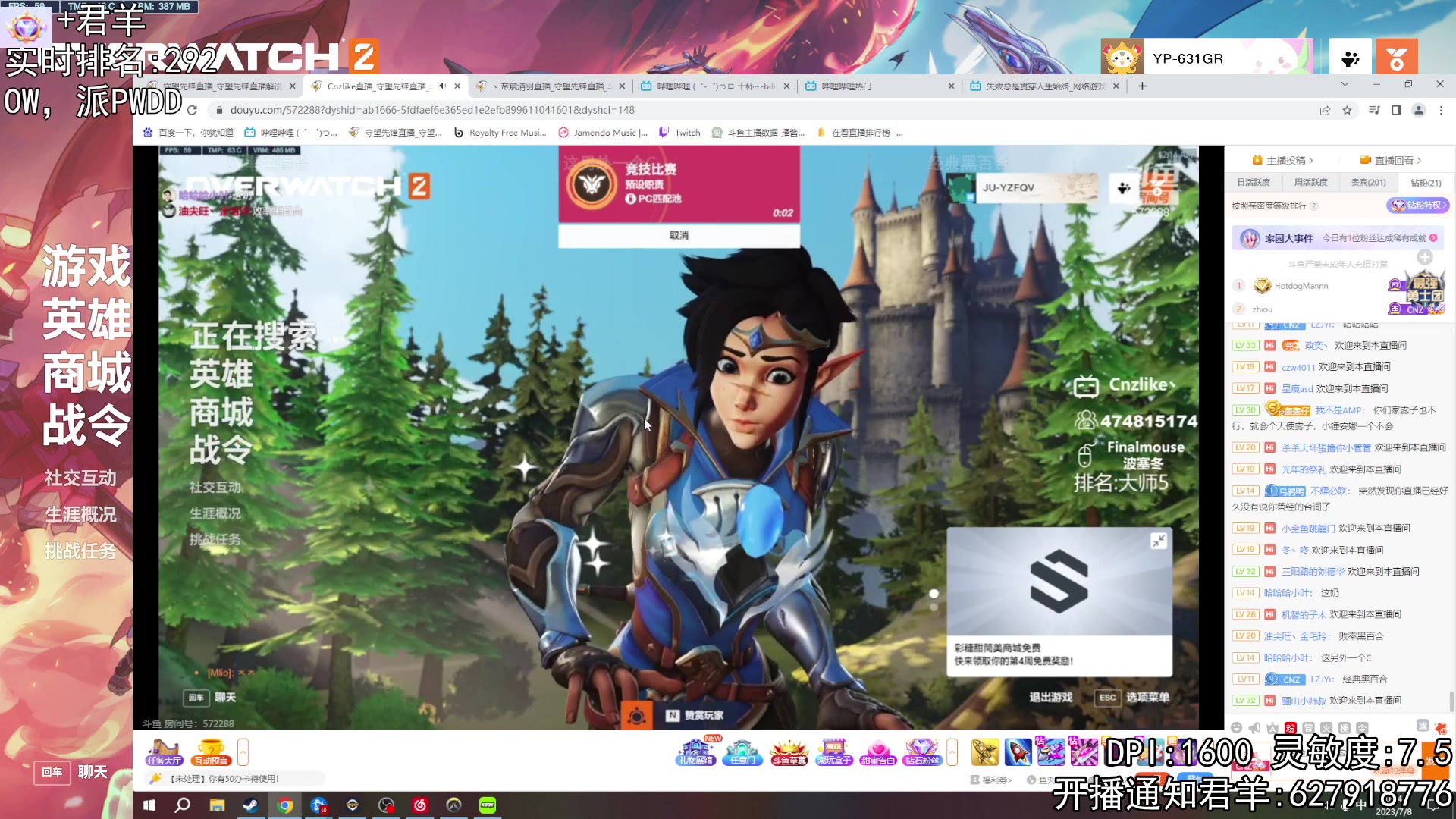This screenshot has width=1456, height=819.
Task: Open the 钻石粉丝 diamond icon
Action: point(922,752)
